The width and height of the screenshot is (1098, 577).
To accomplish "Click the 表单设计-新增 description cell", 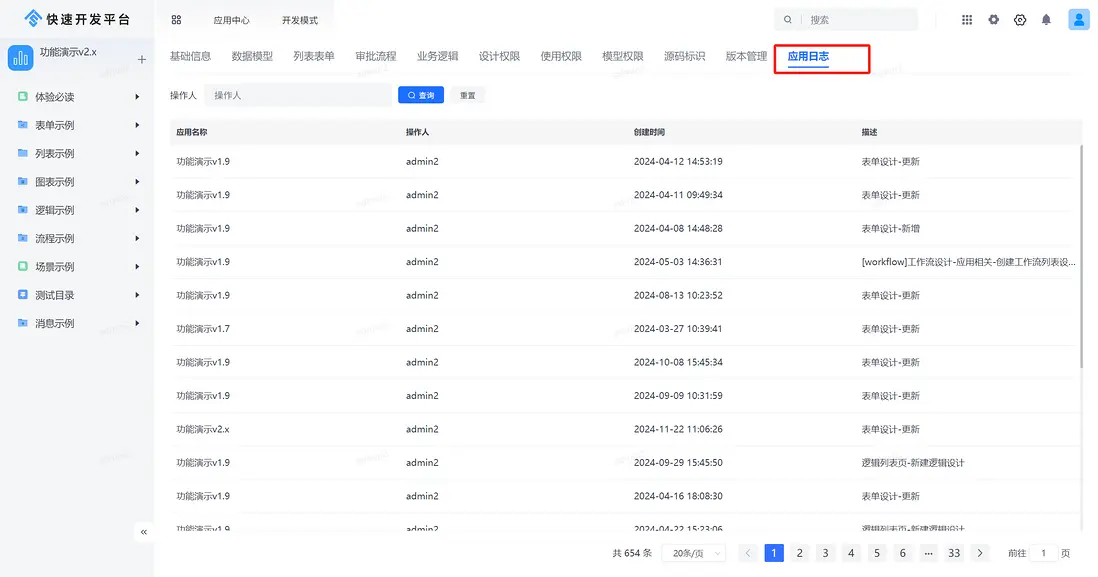I will (891, 228).
